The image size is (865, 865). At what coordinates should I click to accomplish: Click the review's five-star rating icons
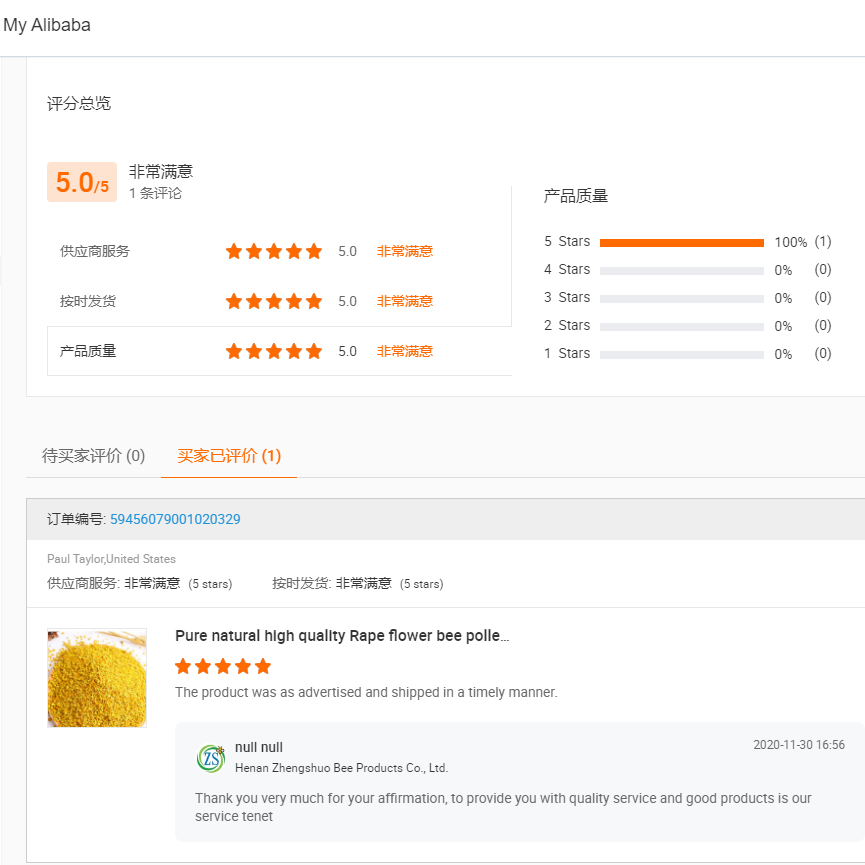click(x=223, y=666)
